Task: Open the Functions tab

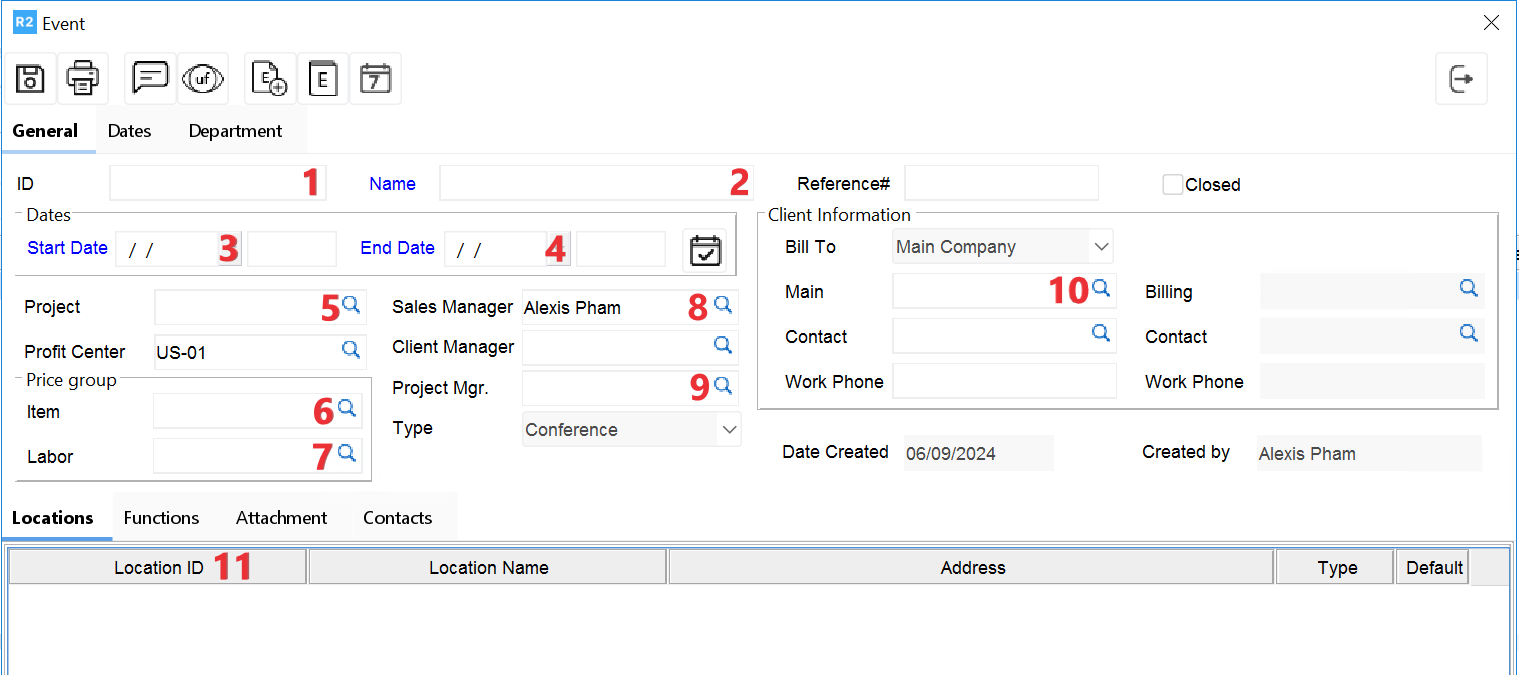Action: [161, 518]
